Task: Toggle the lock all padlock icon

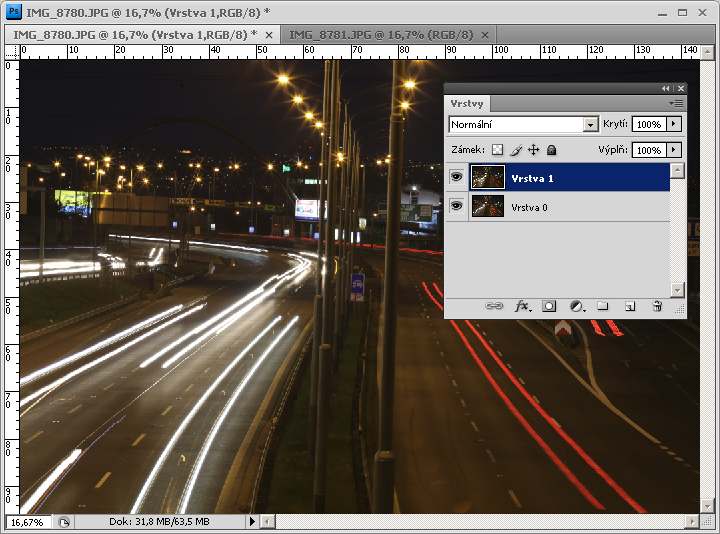Action: click(551, 150)
